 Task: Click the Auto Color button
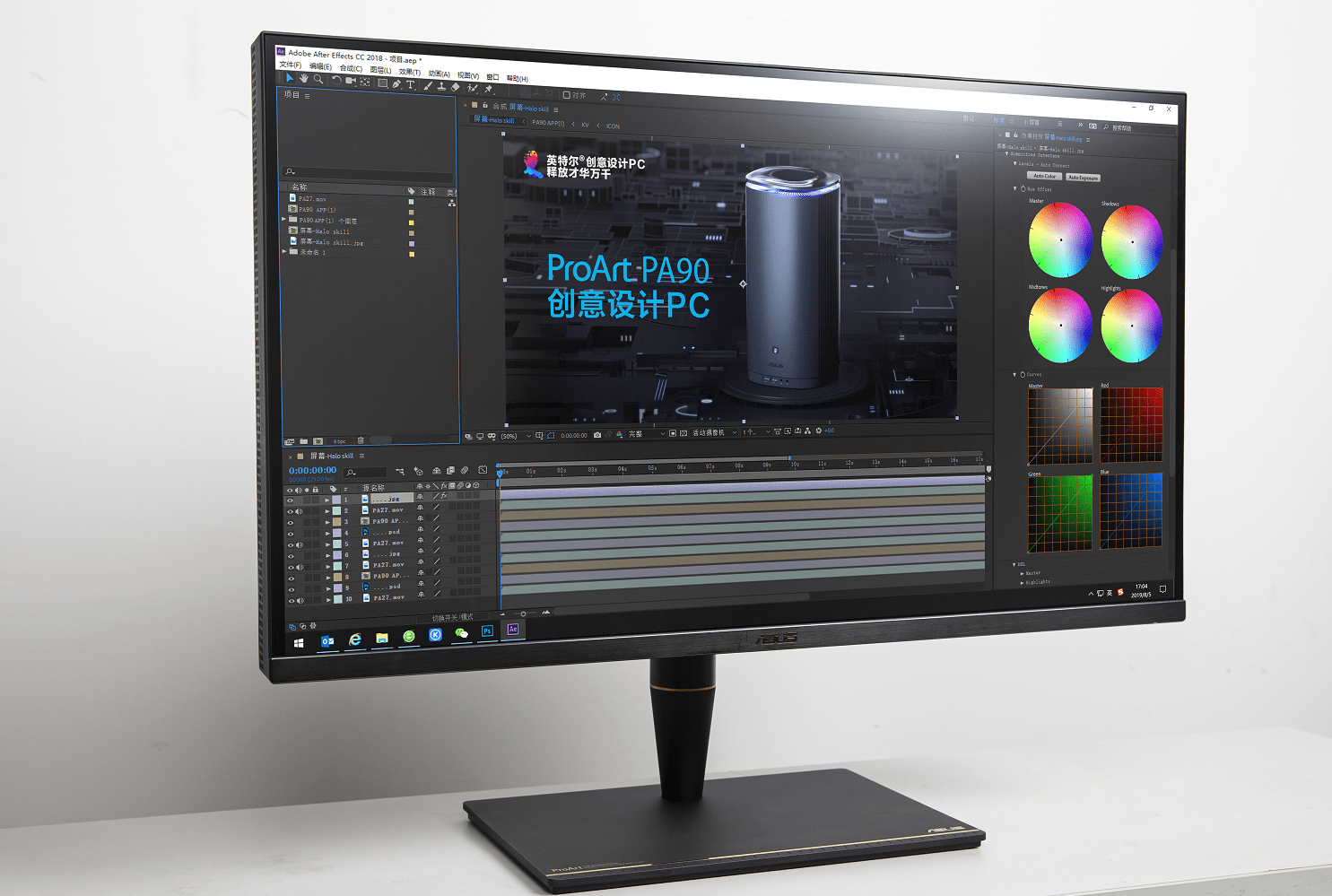tap(1044, 176)
